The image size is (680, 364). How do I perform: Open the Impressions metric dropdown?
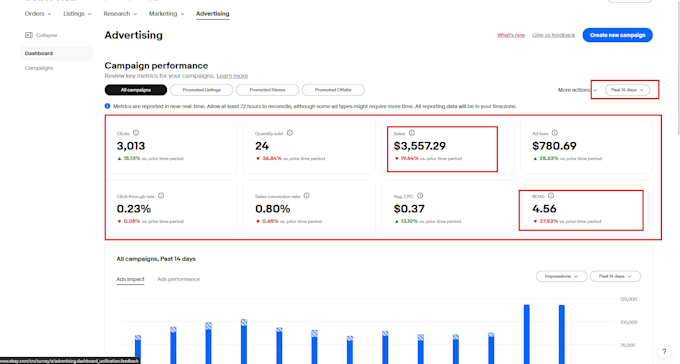(x=561, y=276)
